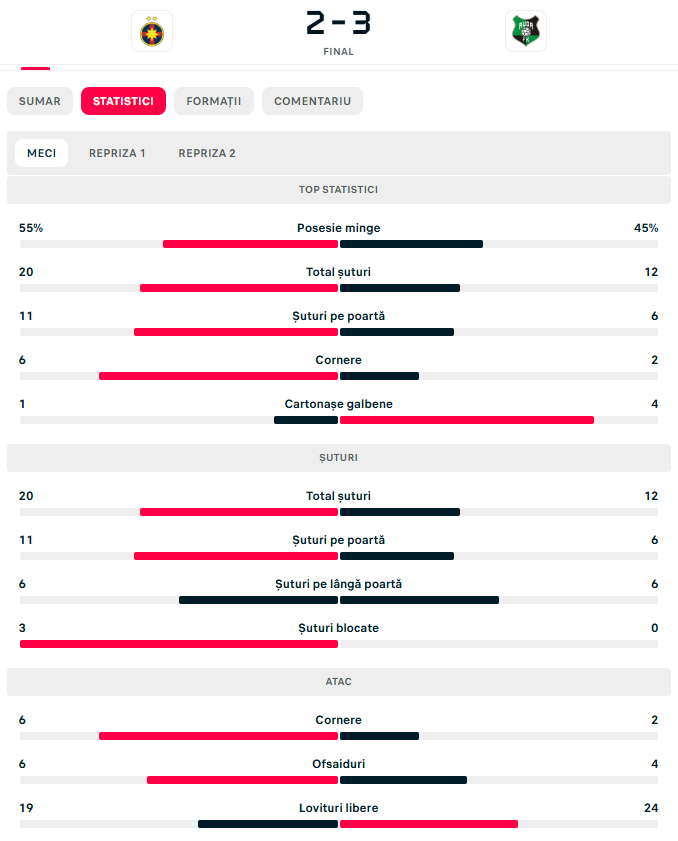678x841 pixels.
Task: Switch to the FORMAȚII tab
Action: click(x=213, y=101)
